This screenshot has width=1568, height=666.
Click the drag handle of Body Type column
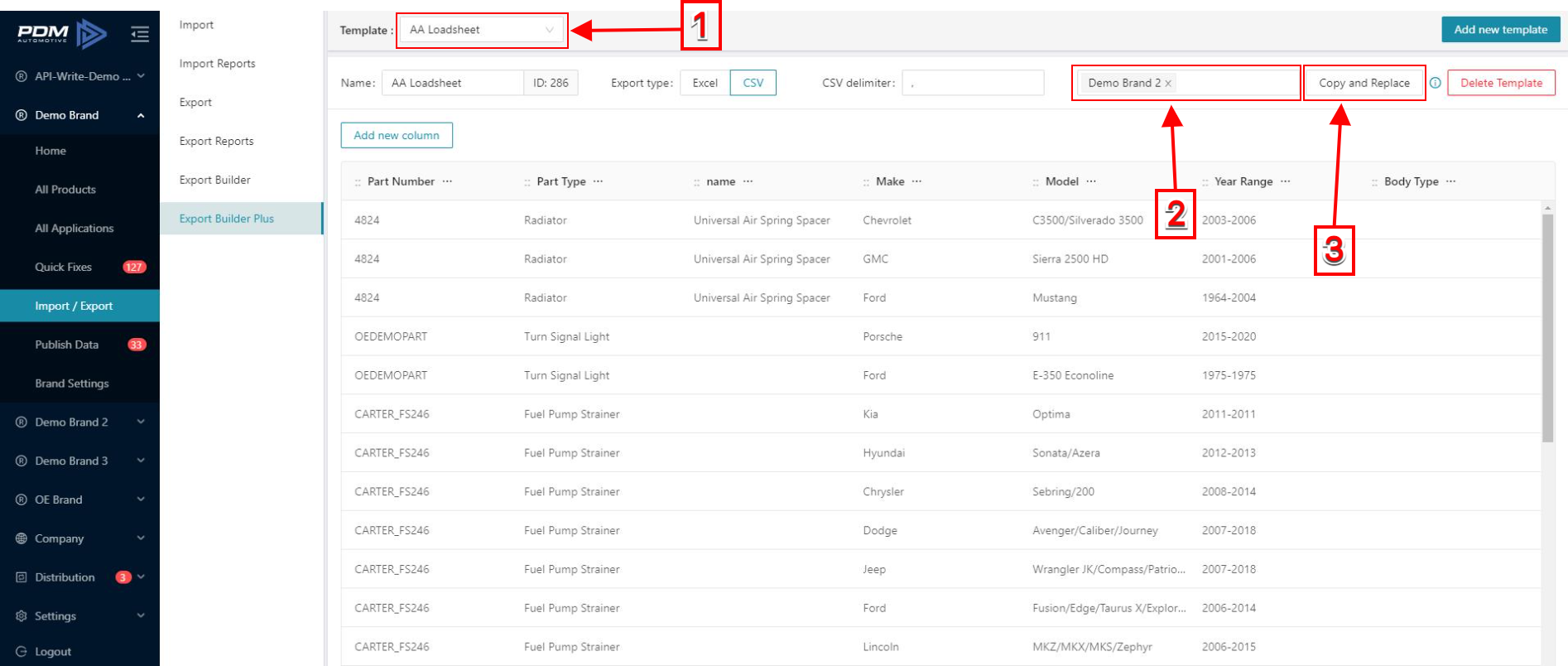point(1374,182)
